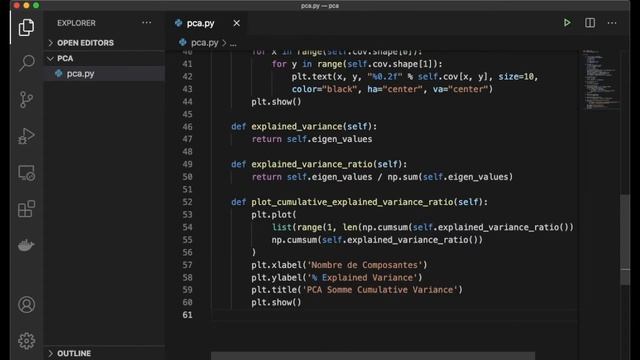
Task: Open the Extensions view
Action: click(x=27, y=209)
